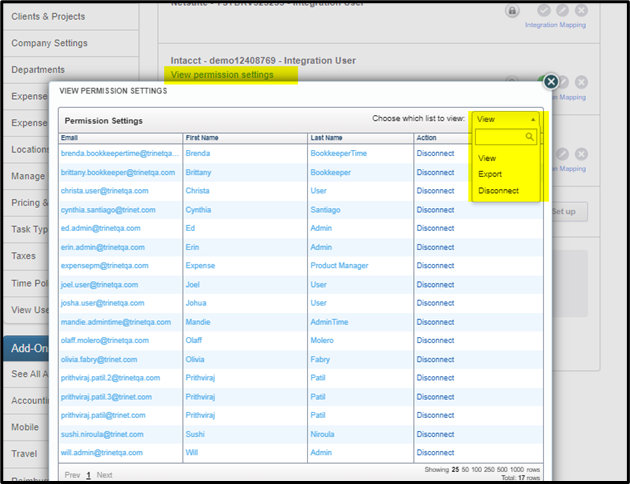Open Departments in the sidebar
The width and height of the screenshot is (630, 484).
(38, 70)
